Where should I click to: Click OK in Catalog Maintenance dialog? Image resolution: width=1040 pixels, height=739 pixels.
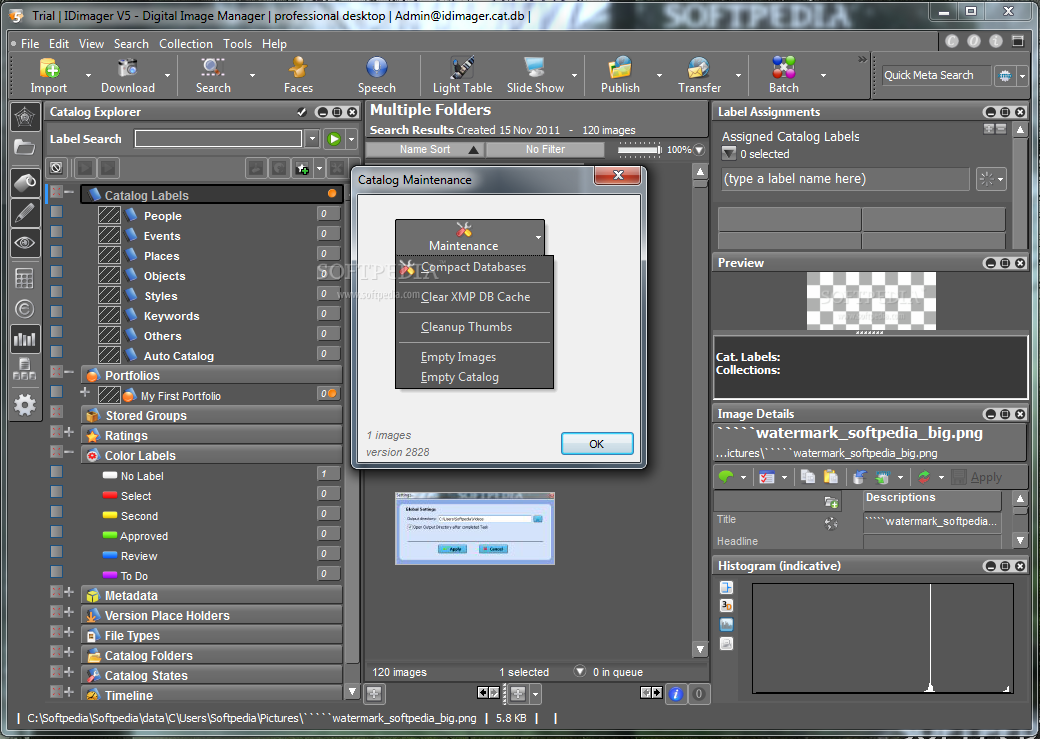pos(597,444)
